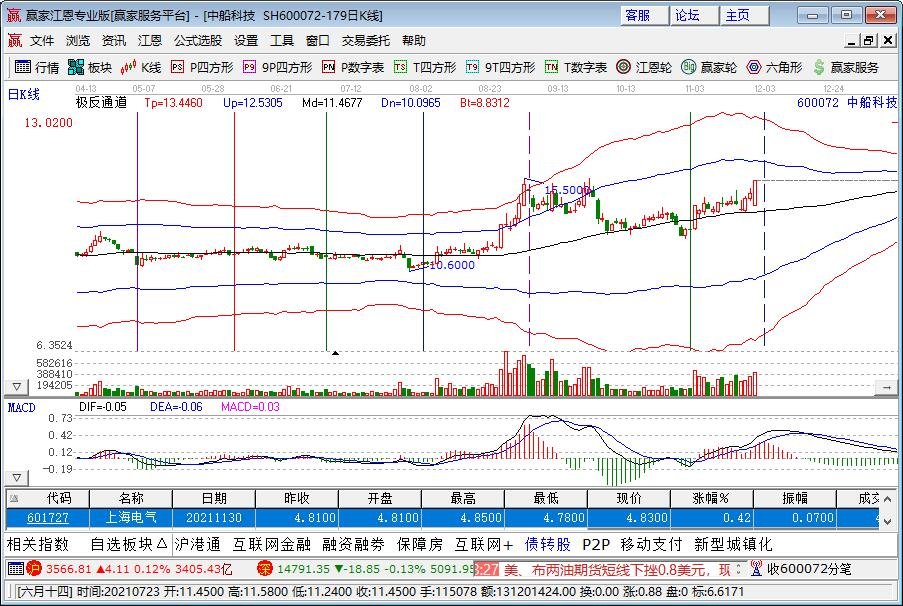Open the P数字表 tool
Viewport: 903px width, 606px height.
(352, 67)
